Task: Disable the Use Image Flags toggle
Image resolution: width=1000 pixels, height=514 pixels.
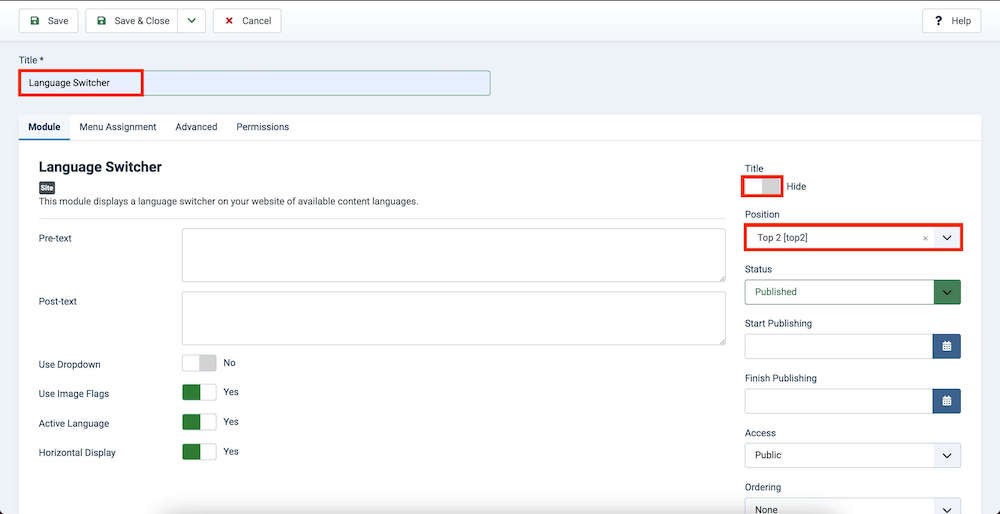Action: pyautogui.click(x=199, y=393)
